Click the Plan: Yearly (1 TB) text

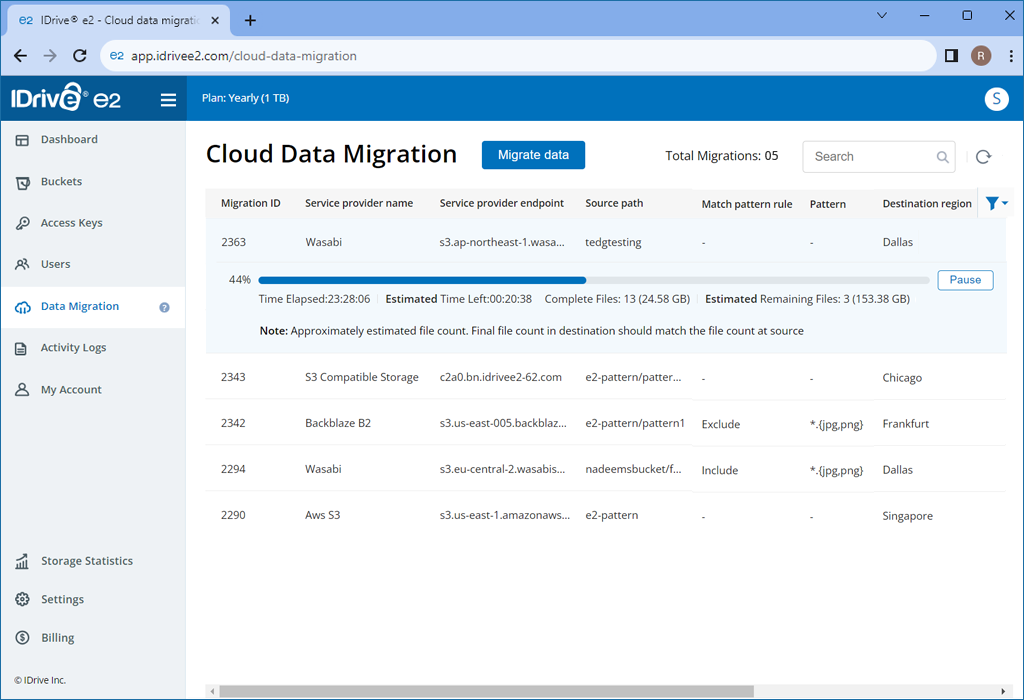tap(245, 98)
